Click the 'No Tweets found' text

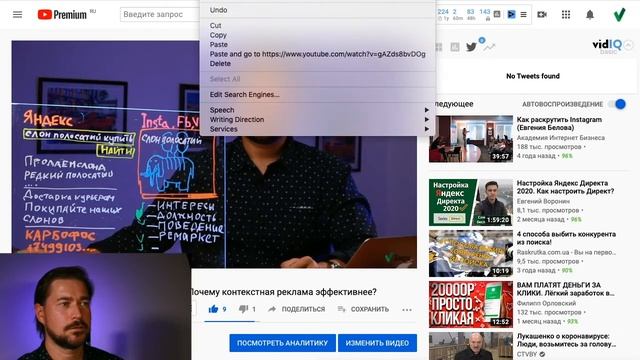(x=533, y=76)
